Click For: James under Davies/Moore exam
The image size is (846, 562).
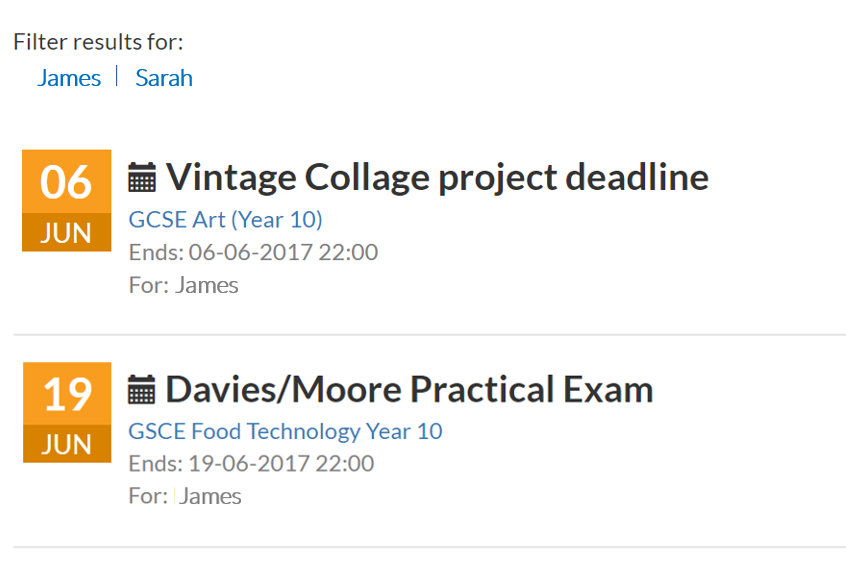pyautogui.click(x=185, y=496)
